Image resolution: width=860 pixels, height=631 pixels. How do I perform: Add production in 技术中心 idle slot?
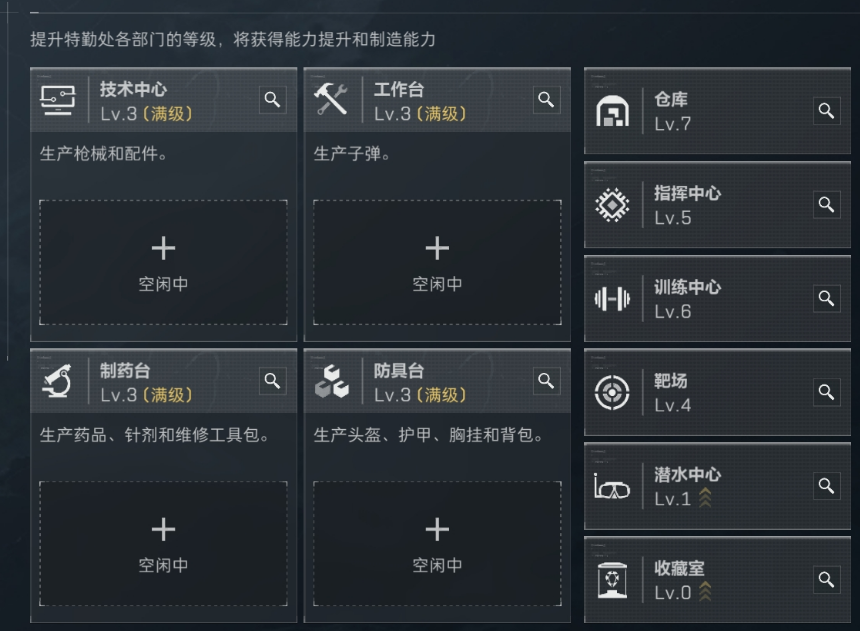(163, 262)
